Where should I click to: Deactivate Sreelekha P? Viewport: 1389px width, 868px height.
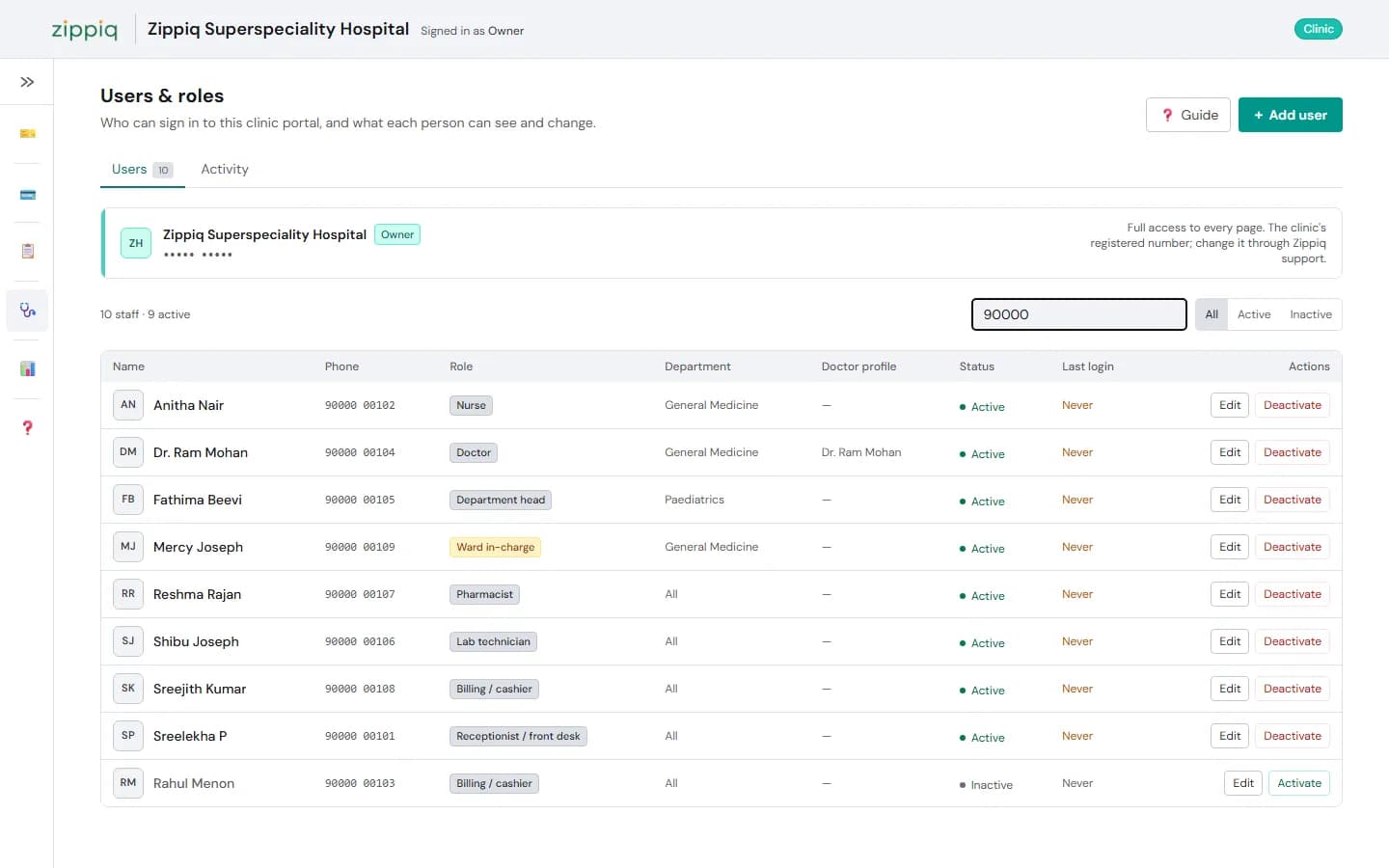(1293, 736)
